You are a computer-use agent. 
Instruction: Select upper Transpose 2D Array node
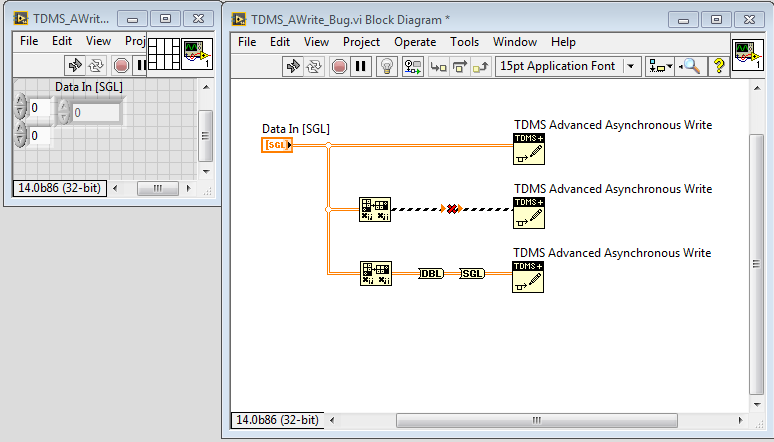[x=375, y=209]
